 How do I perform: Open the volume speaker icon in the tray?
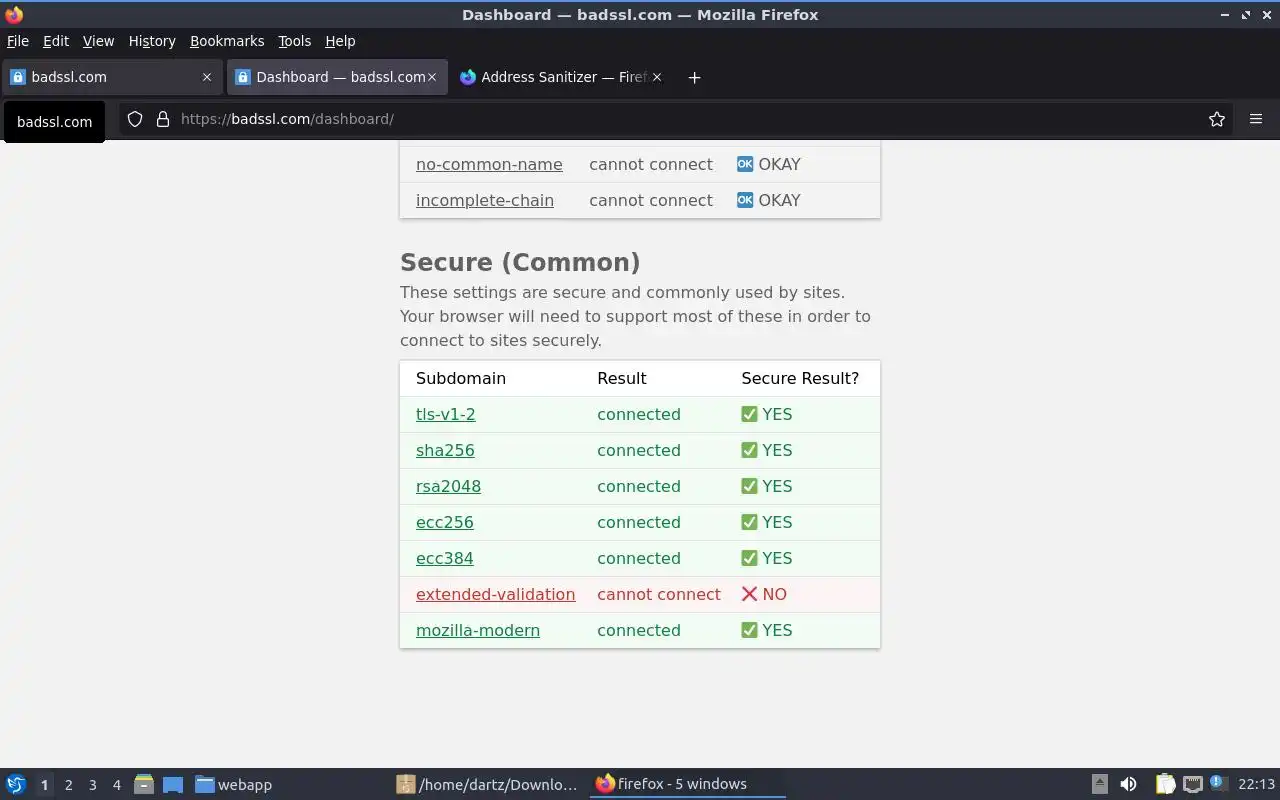tap(1128, 784)
